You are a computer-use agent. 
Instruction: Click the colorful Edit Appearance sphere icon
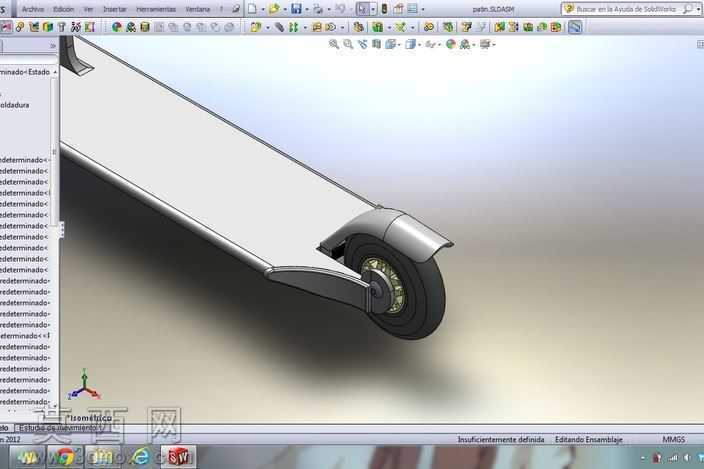117,27
